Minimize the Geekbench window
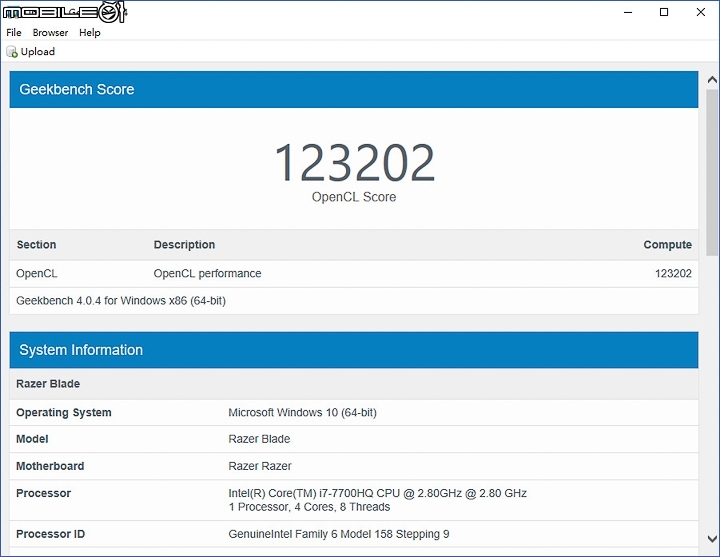Screen dimensions: 720x557 pyautogui.click(x=628, y=12)
